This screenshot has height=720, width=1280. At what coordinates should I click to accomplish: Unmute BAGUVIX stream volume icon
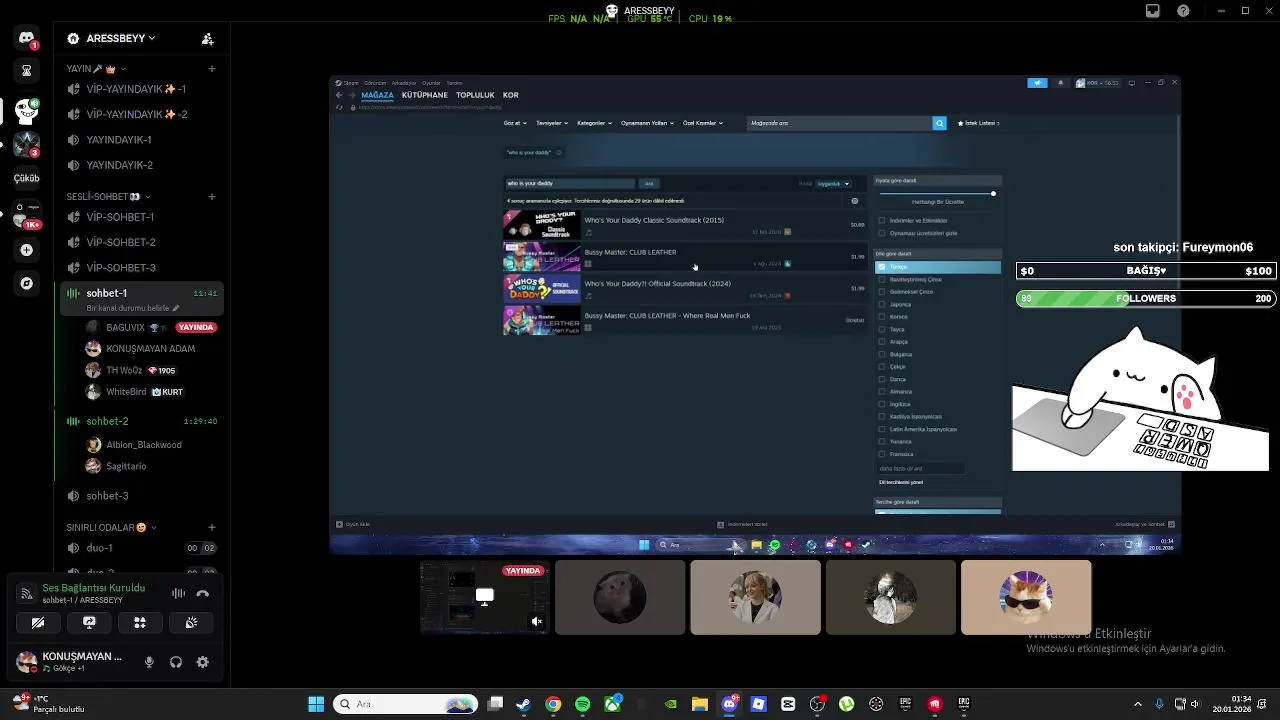pyautogui.click(x=536, y=622)
